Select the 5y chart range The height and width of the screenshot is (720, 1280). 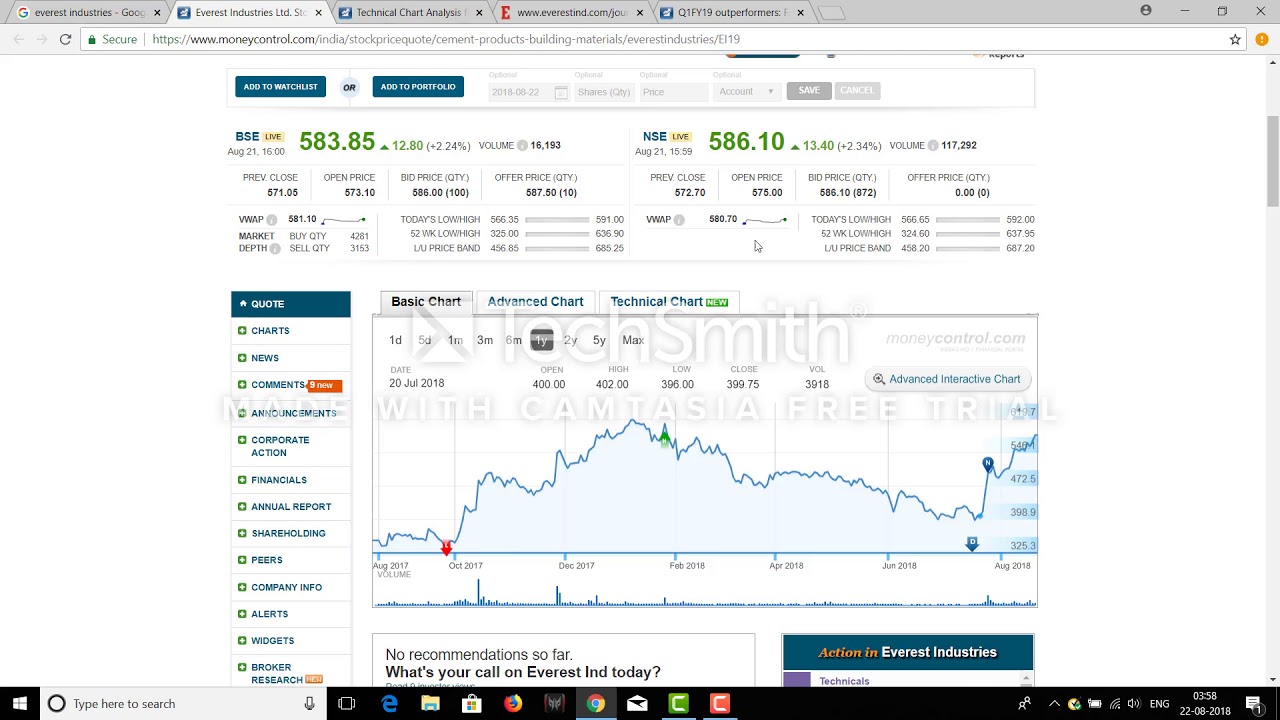pyautogui.click(x=599, y=340)
